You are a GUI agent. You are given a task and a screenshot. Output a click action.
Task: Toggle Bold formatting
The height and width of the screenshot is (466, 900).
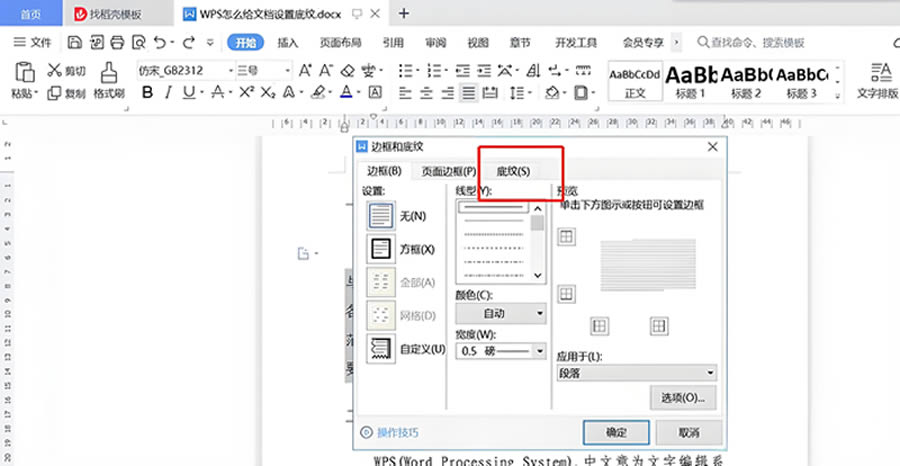pyautogui.click(x=148, y=92)
